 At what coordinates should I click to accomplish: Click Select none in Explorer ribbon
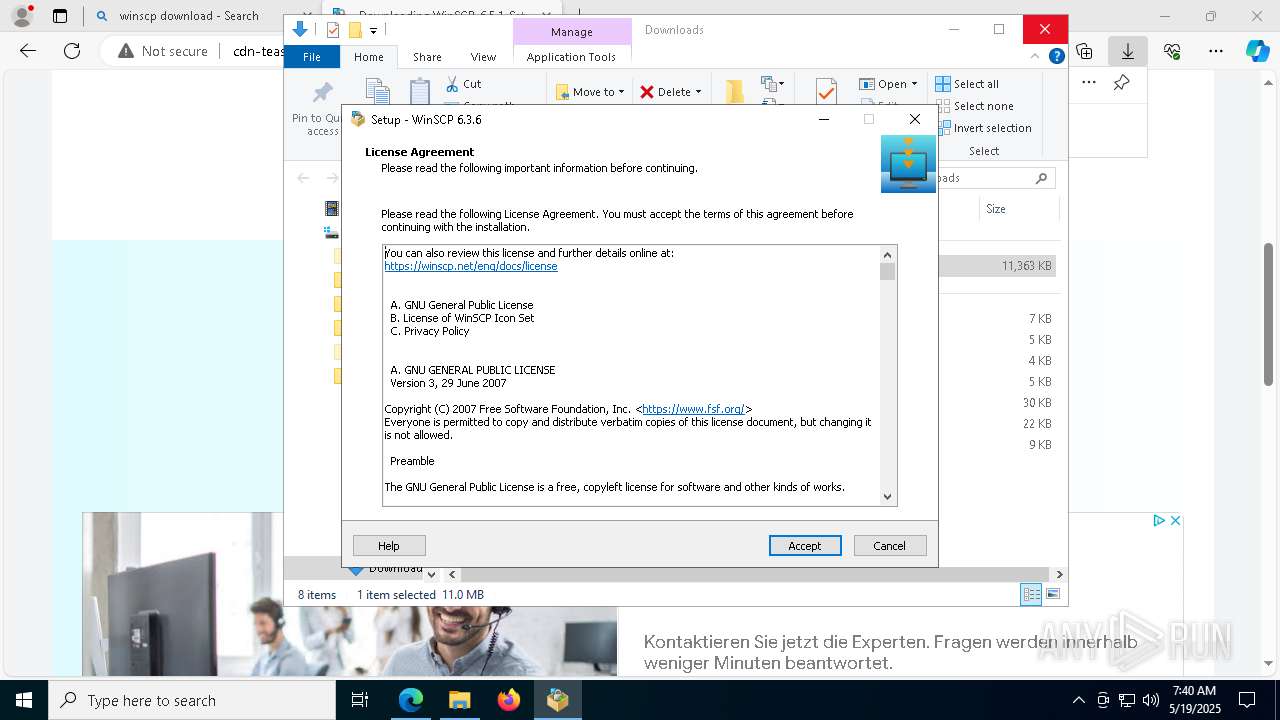[x=974, y=106]
